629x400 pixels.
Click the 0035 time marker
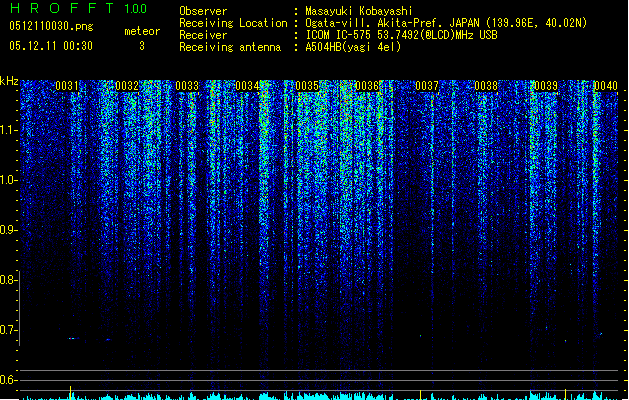click(x=307, y=86)
